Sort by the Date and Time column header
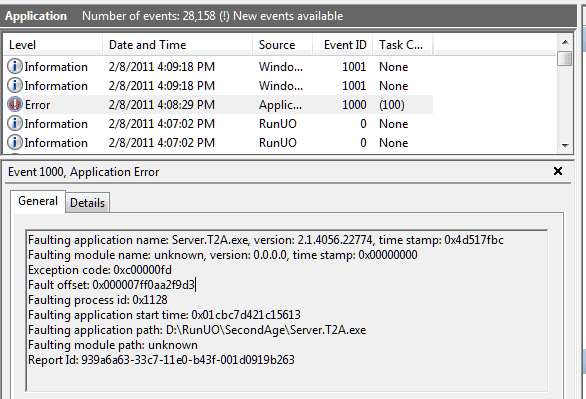Screen dimensions: 586x399 (178, 45)
